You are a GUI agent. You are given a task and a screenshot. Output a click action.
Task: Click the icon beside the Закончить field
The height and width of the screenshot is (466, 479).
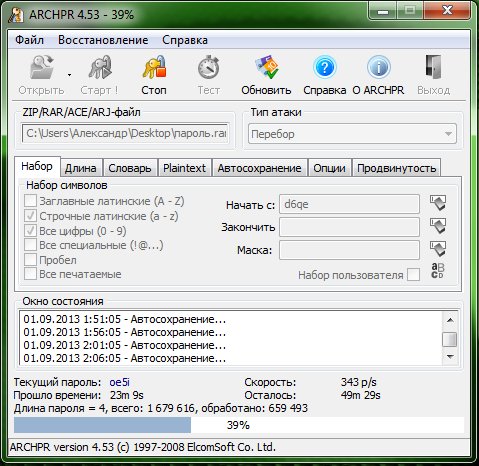pos(438,226)
